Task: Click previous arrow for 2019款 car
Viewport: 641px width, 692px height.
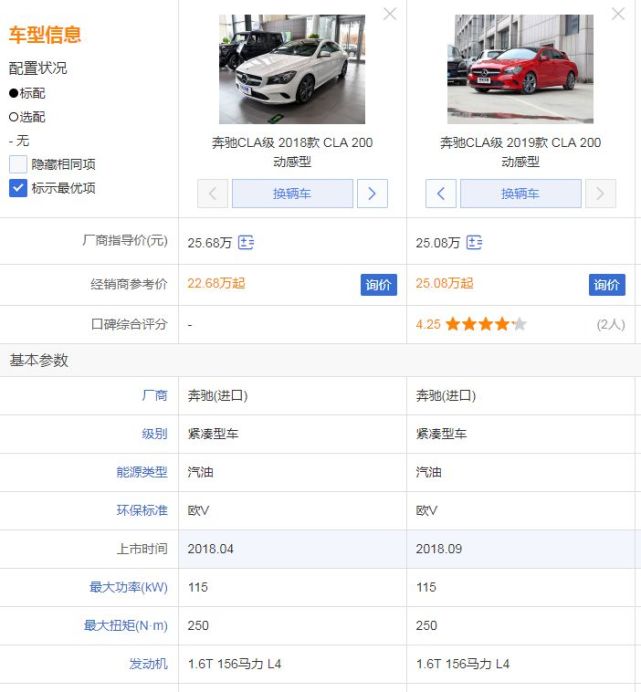Action: 441,193
